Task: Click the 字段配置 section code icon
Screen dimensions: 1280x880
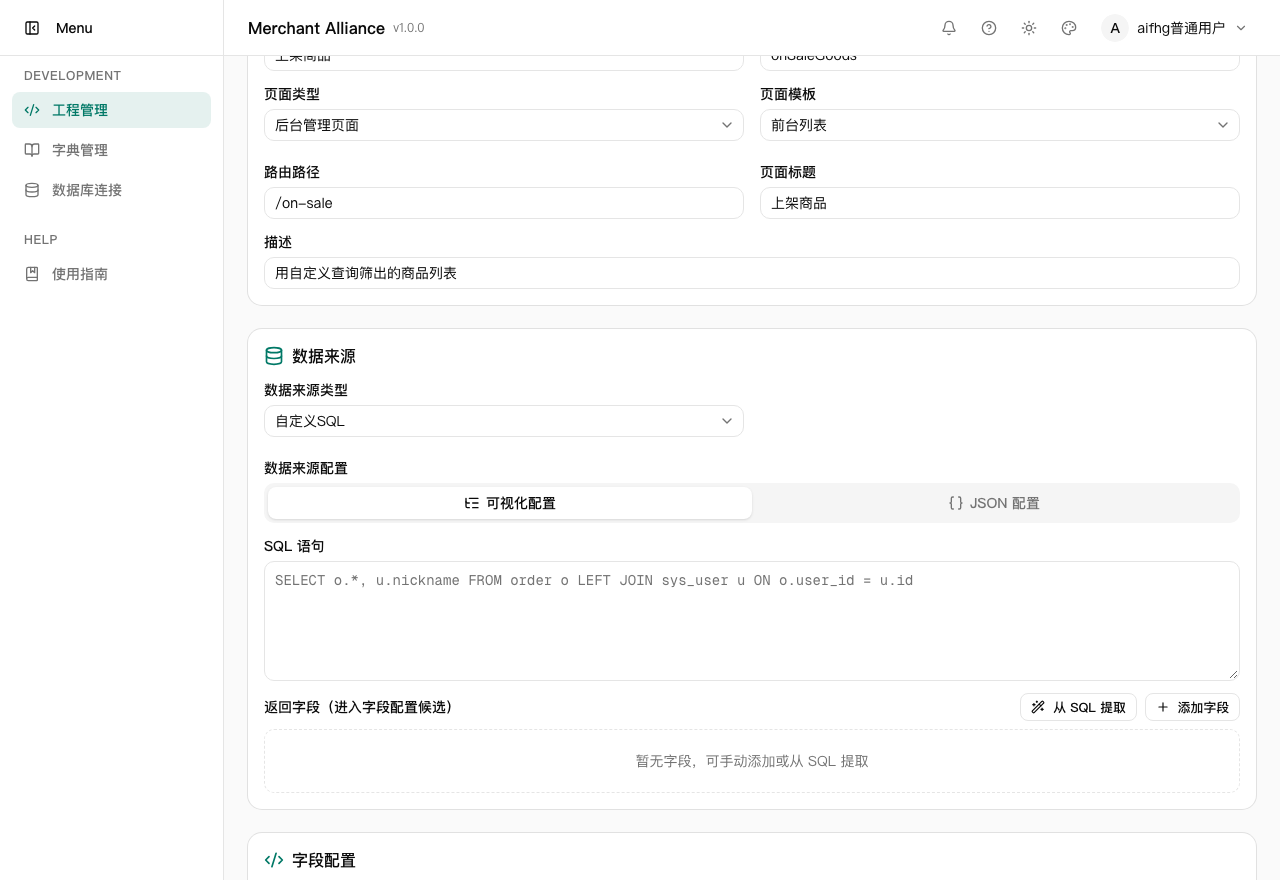Action: pos(274,860)
